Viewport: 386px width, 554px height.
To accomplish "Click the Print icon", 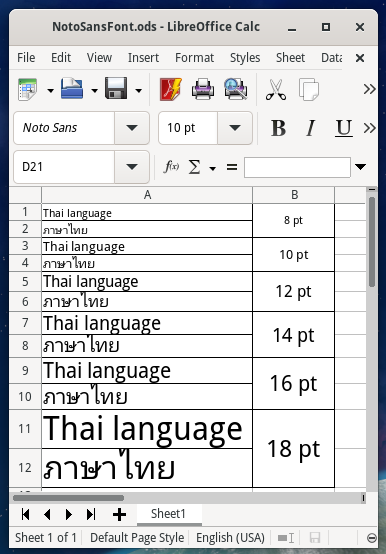I will pos(203,89).
